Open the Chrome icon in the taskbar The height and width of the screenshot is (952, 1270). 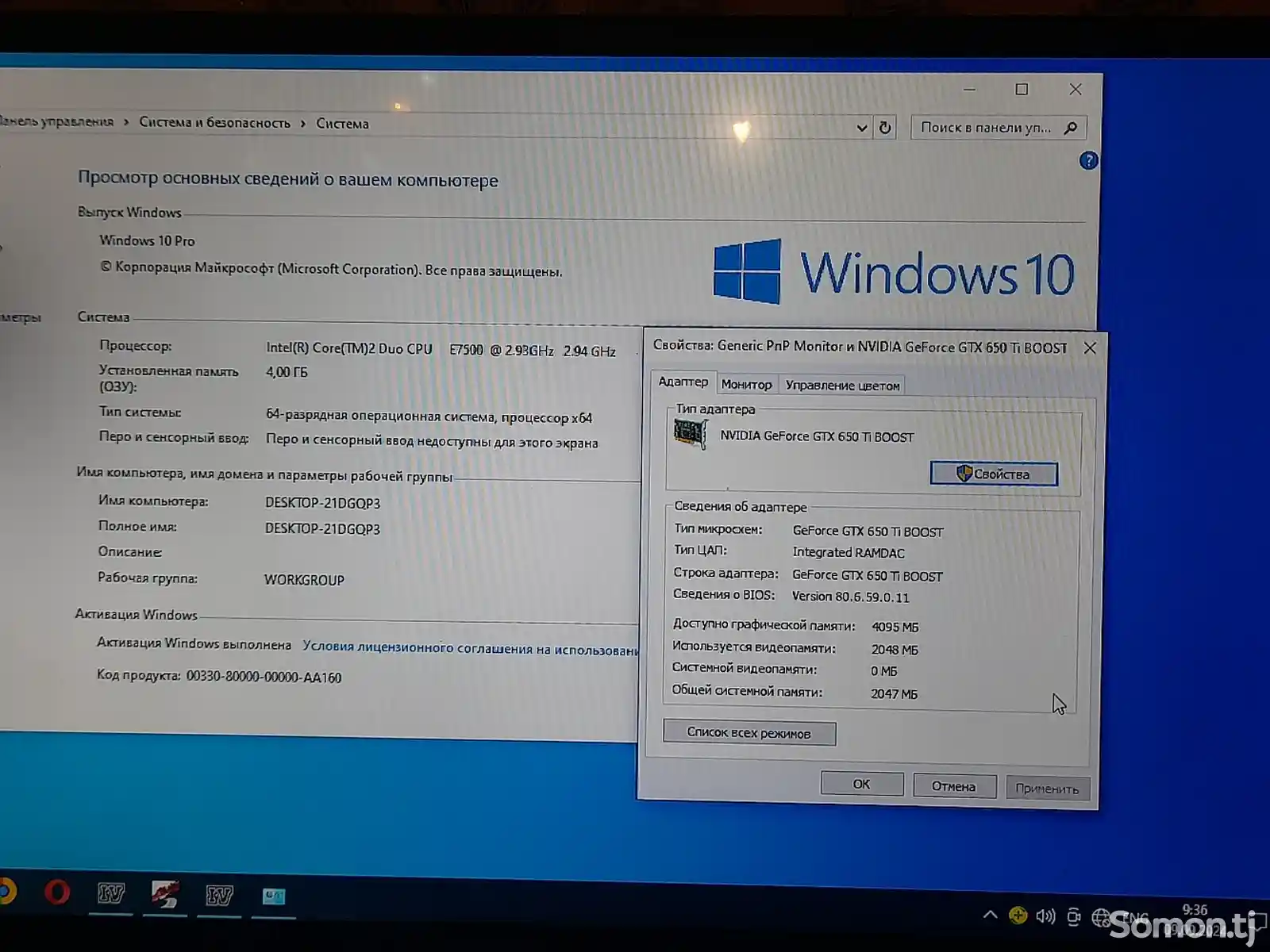[6, 892]
